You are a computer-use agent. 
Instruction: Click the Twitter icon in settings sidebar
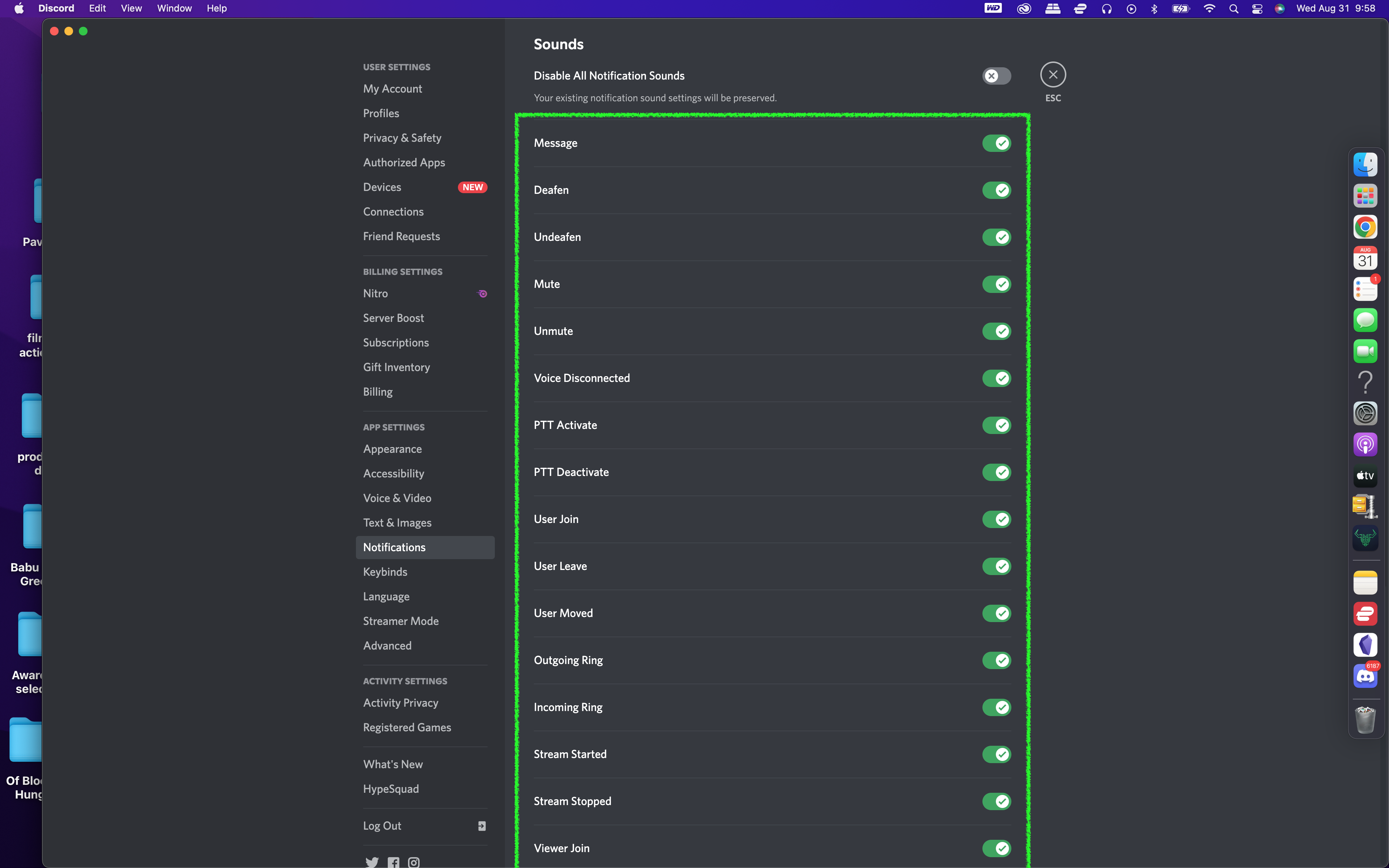pyautogui.click(x=372, y=862)
